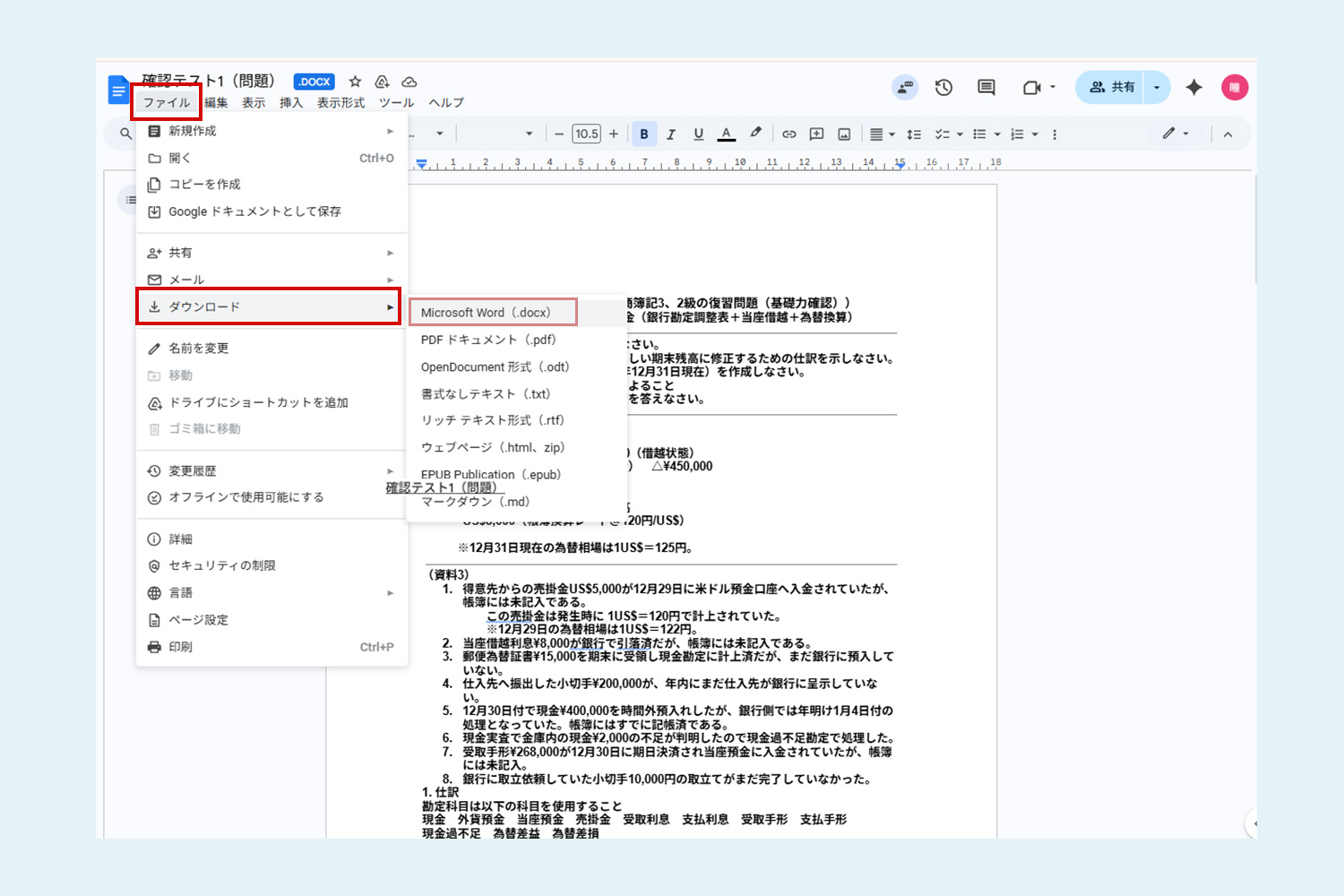The image size is (1344, 896).
Task: Select PDF ドキュメント (.pdf) download option
Action: [x=488, y=340]
